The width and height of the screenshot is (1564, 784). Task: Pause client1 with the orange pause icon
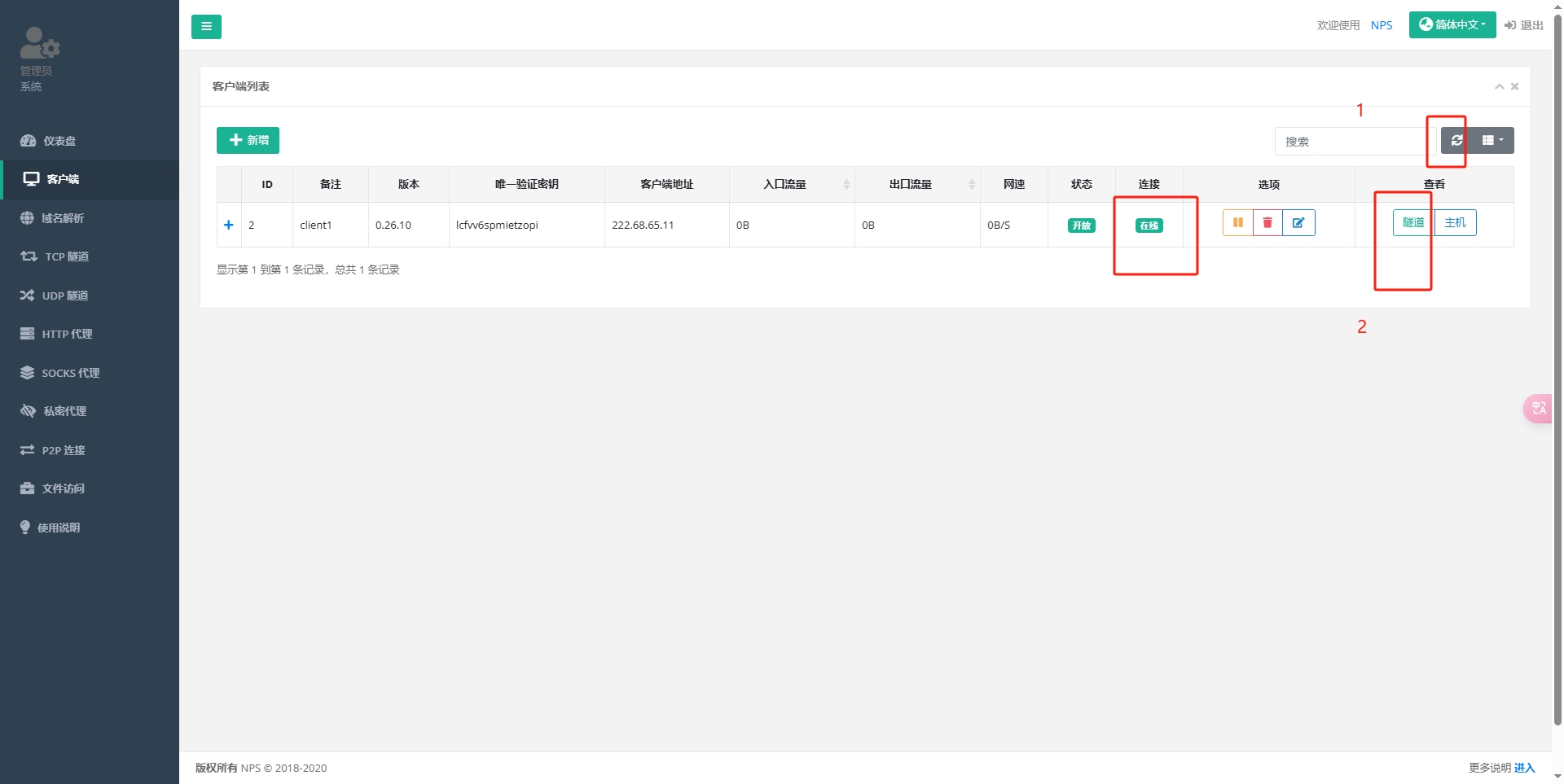point(1237,223)
